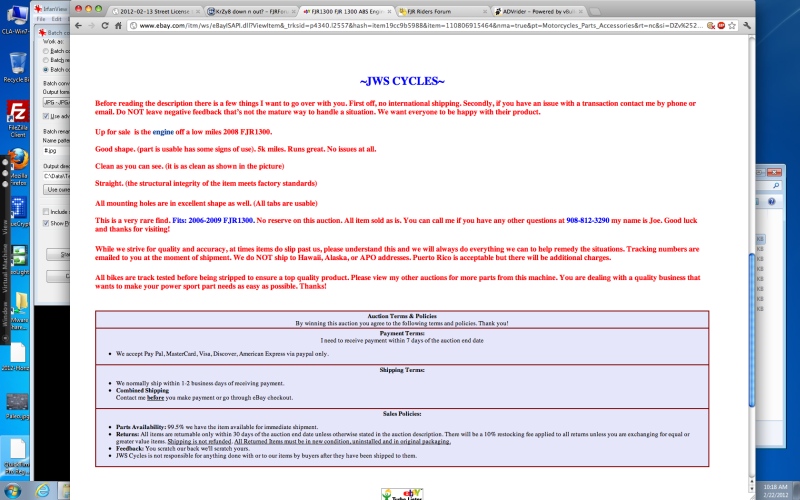Click the blocked cookie icon in address bar
800x500 pixels.
tap(711, 26)
